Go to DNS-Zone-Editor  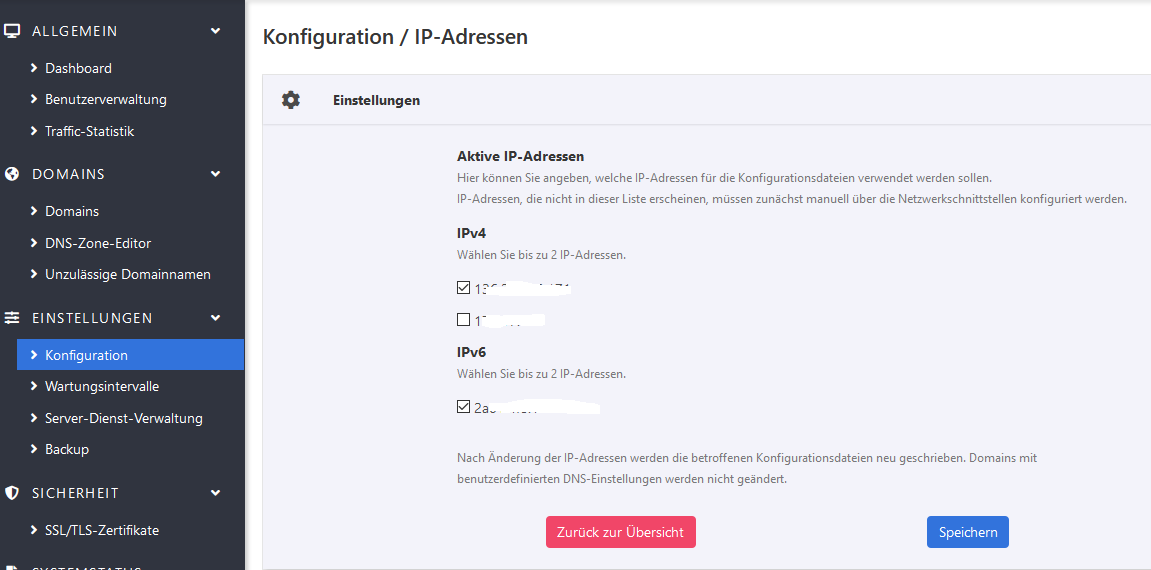point(98,243)
